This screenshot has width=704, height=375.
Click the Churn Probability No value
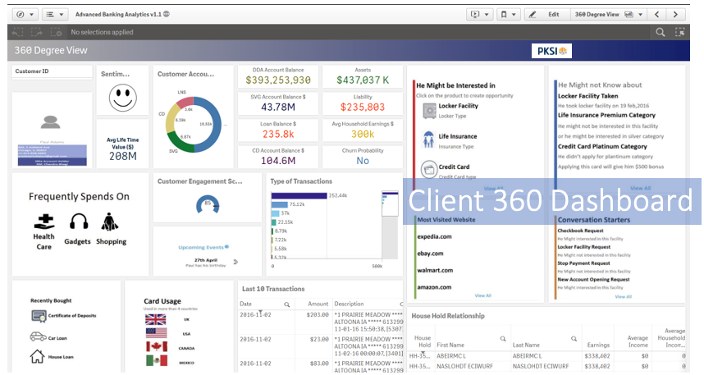tap(363, 161)
